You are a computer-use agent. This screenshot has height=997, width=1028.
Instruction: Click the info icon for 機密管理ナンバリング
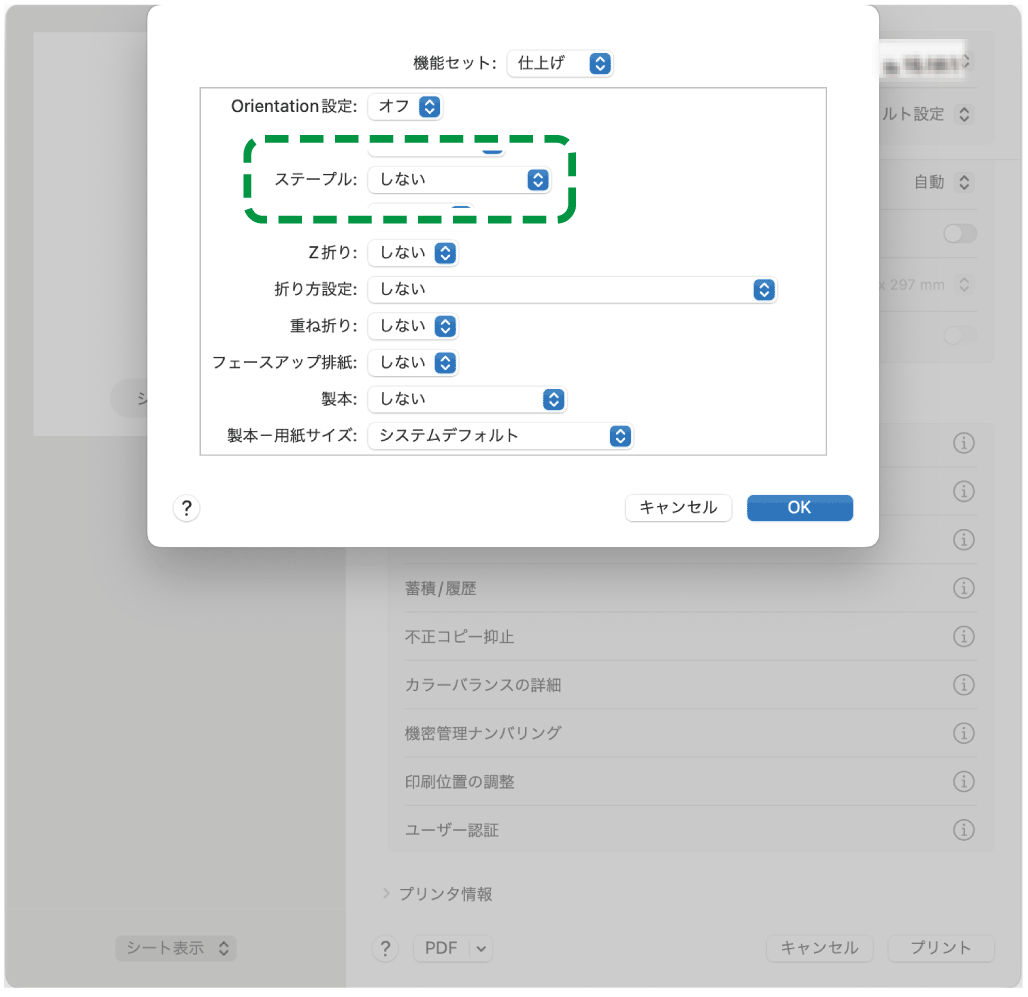click(x=963, y=733)
